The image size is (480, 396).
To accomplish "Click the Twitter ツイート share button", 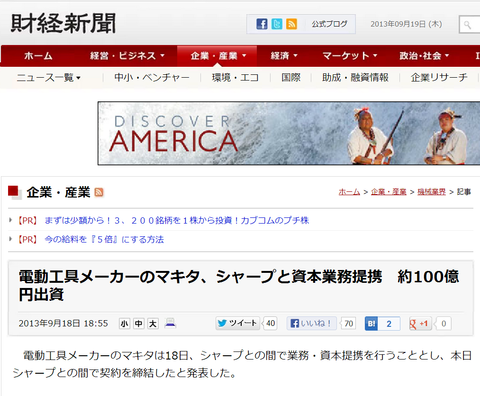I will tap(238, 323).
